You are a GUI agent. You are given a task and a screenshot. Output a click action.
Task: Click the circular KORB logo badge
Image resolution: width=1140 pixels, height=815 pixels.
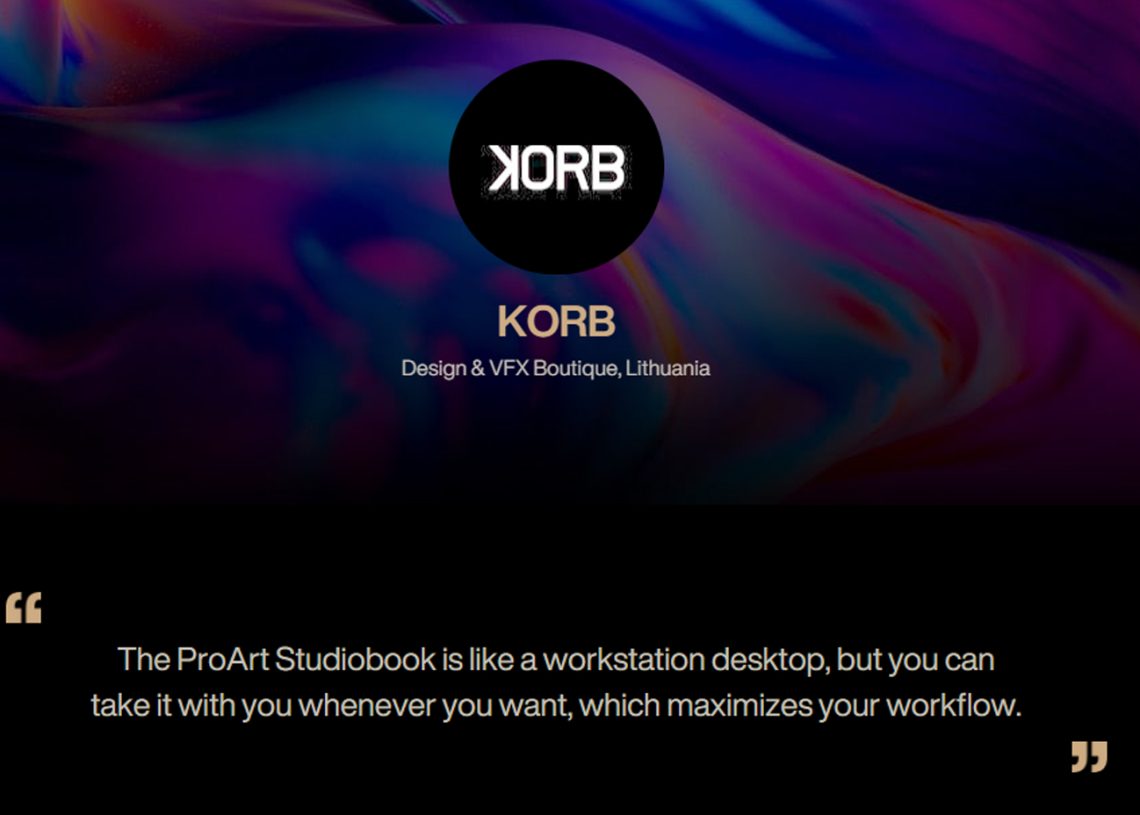tap(556, 166)
